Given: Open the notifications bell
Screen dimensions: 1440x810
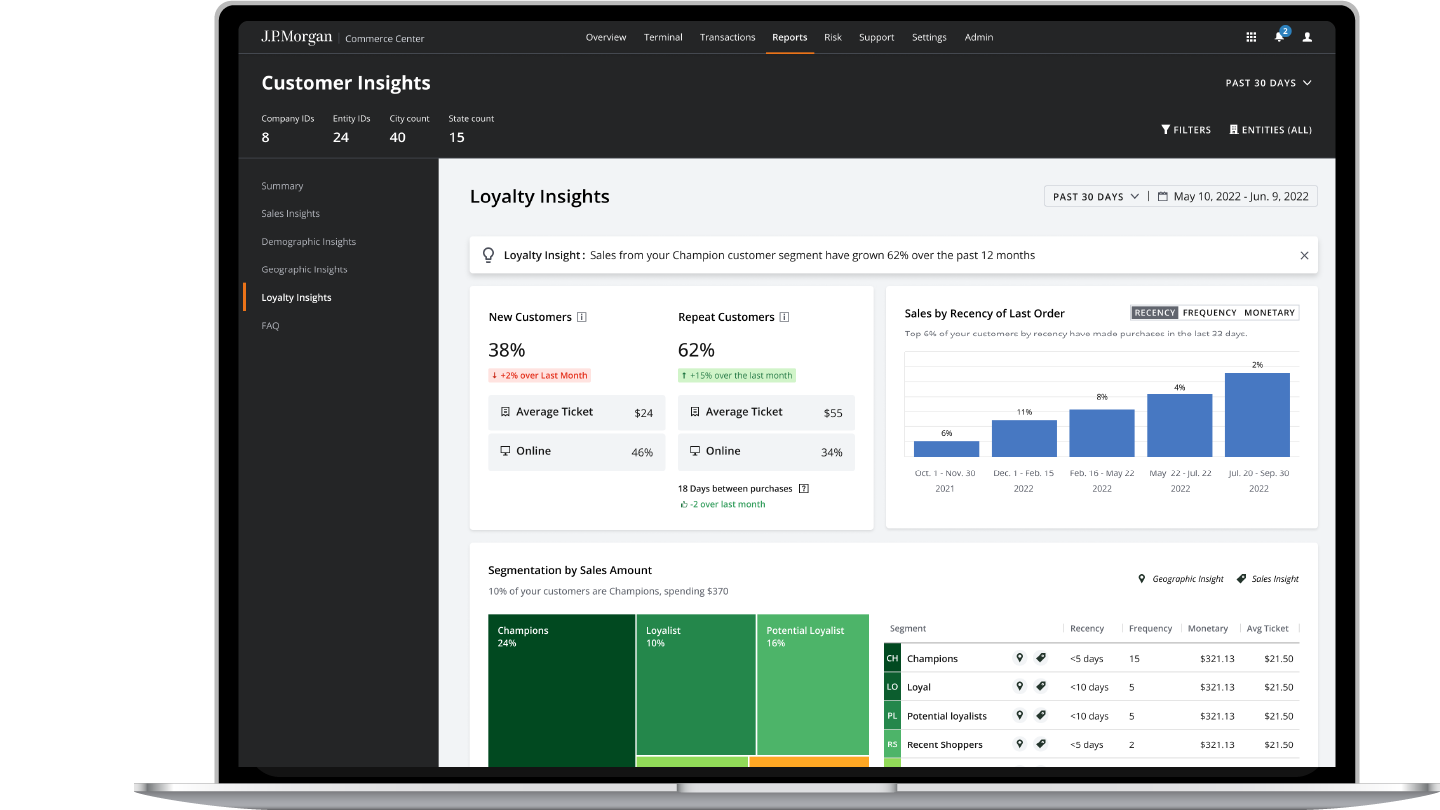Looking at the screenshot, I should coord(1279,37).
